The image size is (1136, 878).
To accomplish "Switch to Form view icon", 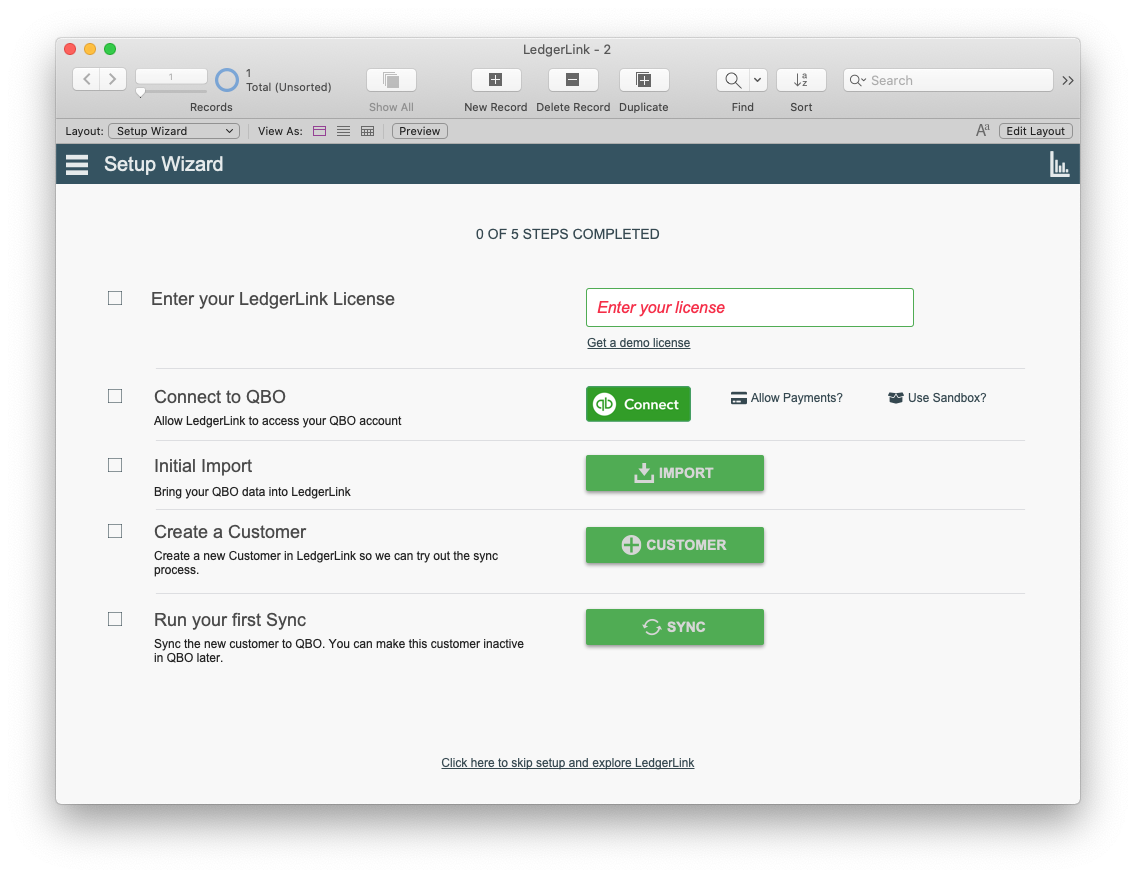I will (x=320, y=131).
